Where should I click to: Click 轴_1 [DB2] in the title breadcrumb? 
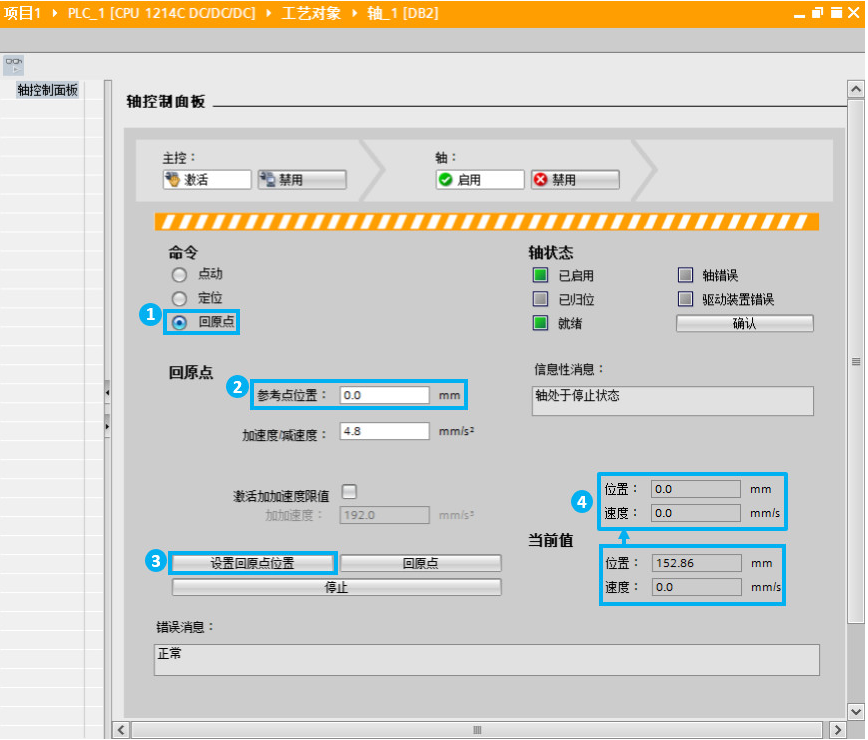pos(403,13)
